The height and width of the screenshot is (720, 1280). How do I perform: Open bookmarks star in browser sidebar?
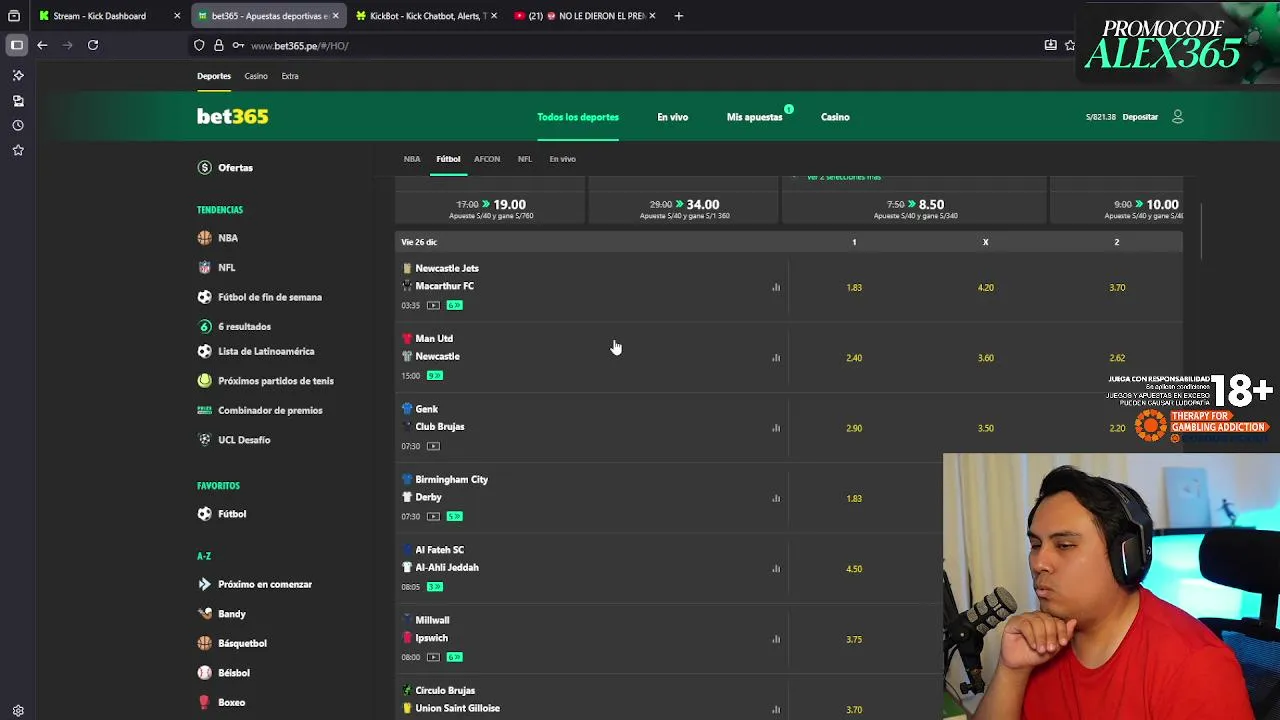[18, 150]
